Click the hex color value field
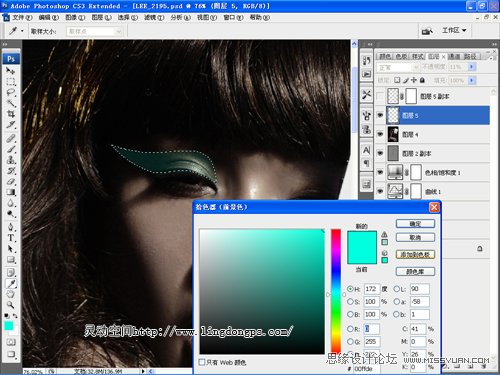Screen dimensions: 500x375 pos(366,369)
